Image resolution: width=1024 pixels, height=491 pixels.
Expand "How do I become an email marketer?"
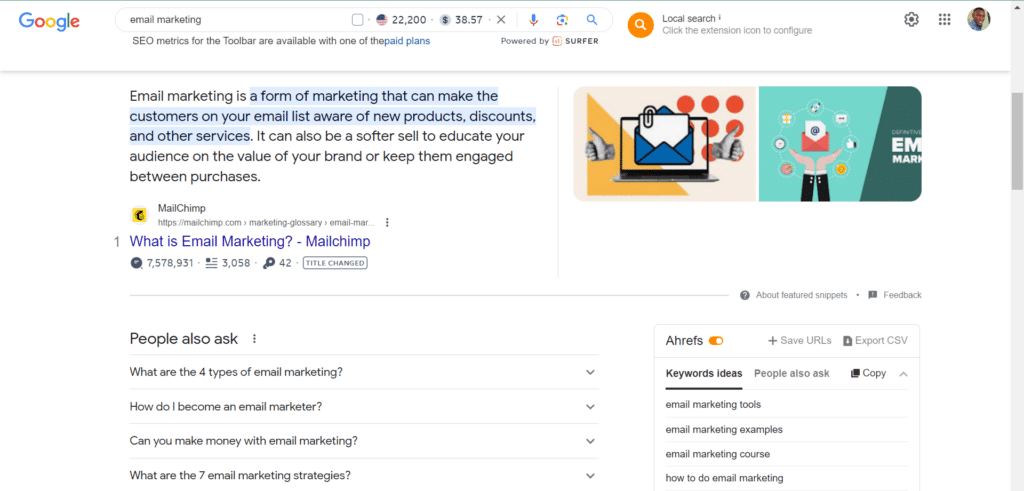(x=364, y=406)
